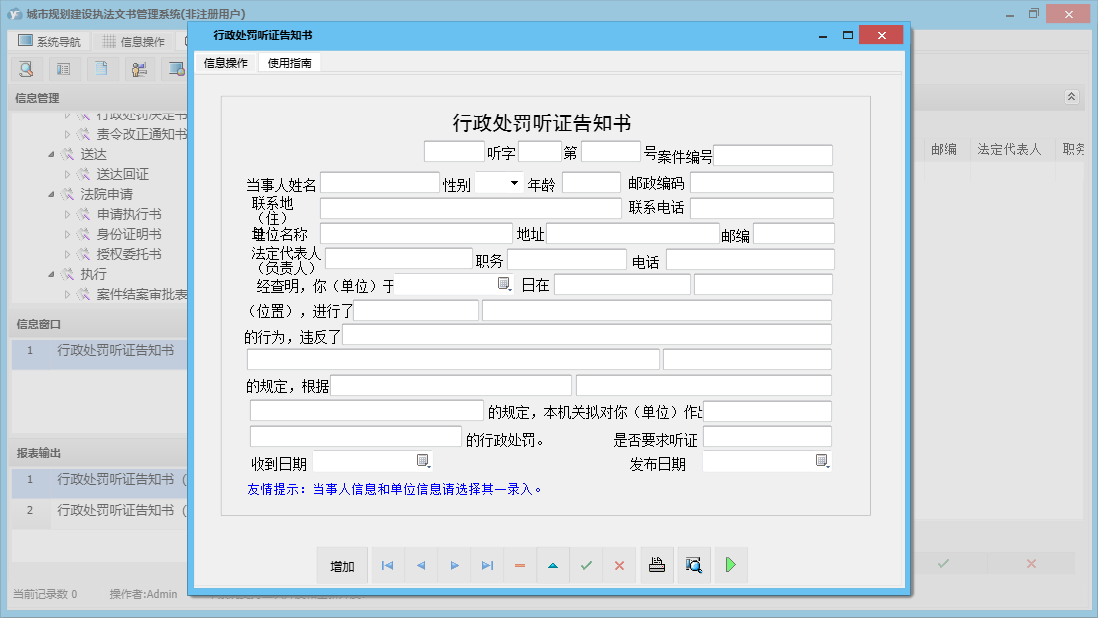The image size is (1098, 618).
Task: Click the red delete record icon
Action: click(x=520, y=565)
